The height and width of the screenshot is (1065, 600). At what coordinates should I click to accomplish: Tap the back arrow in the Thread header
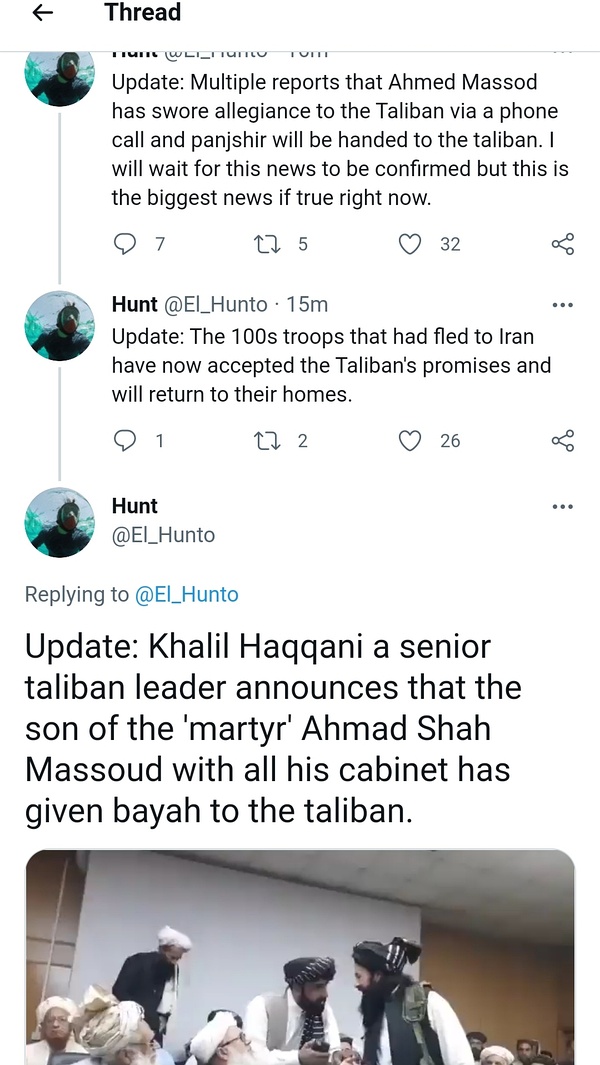[x=42, y=13]
